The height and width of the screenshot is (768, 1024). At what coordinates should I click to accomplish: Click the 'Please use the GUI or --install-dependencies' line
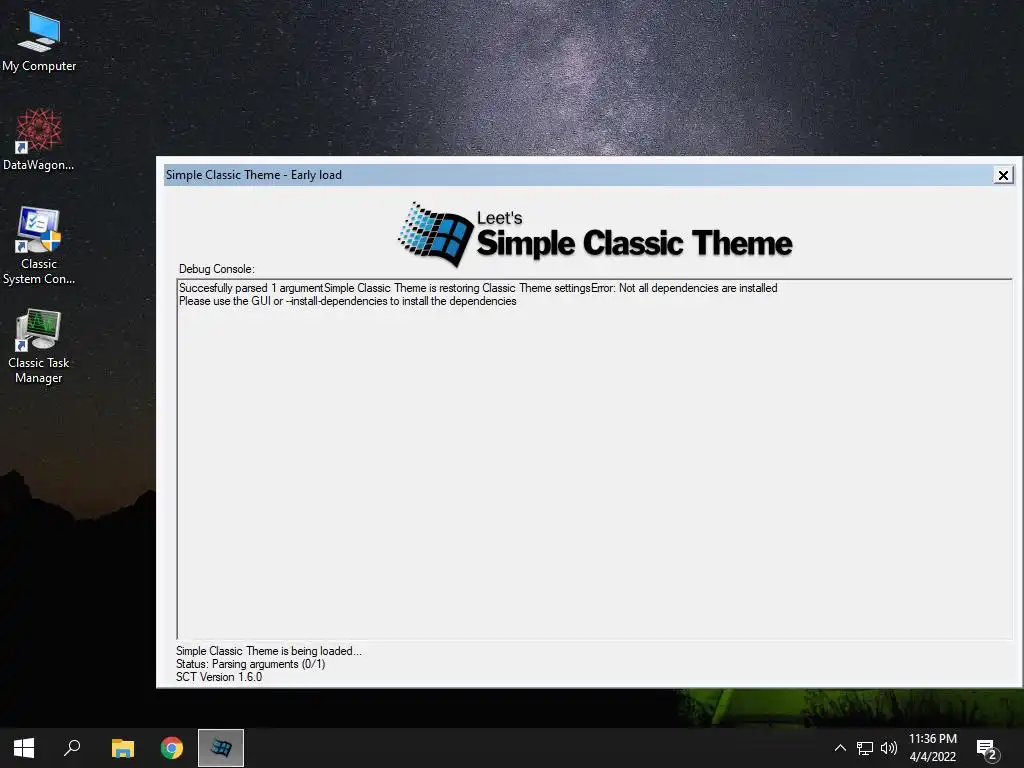click(x=347, y=301)
